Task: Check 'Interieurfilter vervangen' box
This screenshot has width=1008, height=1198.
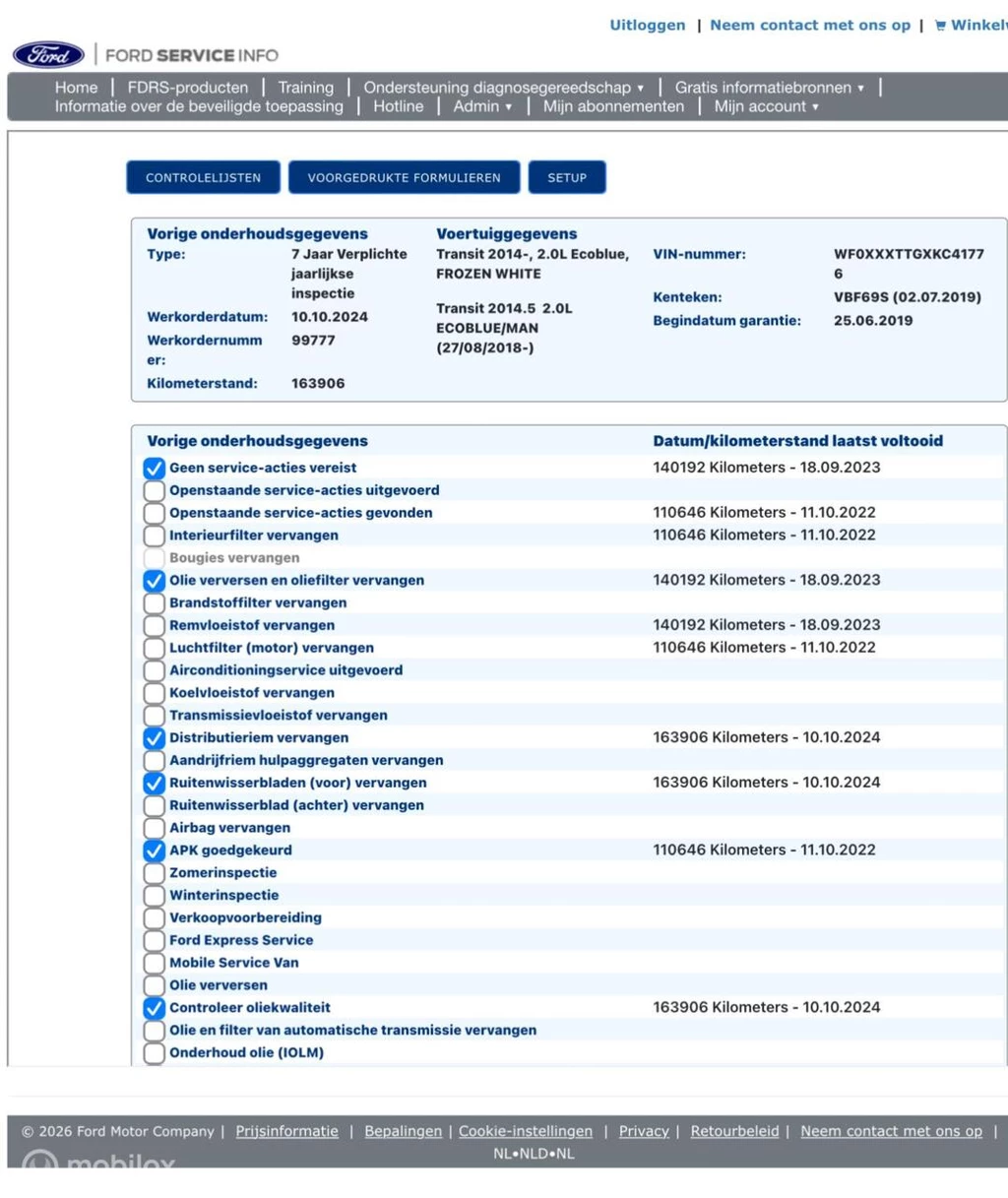Action: pyautogui.click(x=155, y=536)
